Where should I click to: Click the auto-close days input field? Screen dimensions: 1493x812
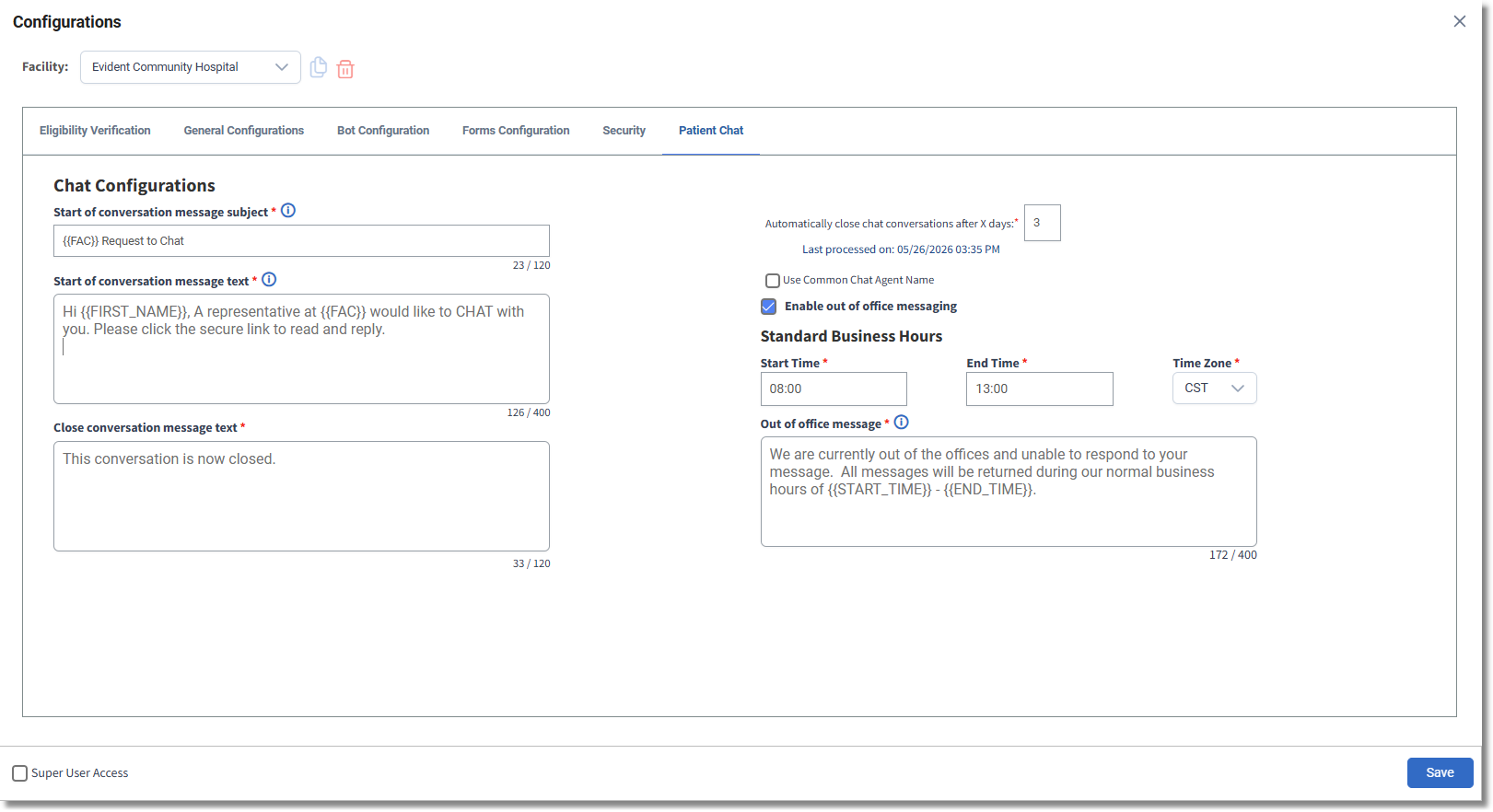tap(1043, 223)
